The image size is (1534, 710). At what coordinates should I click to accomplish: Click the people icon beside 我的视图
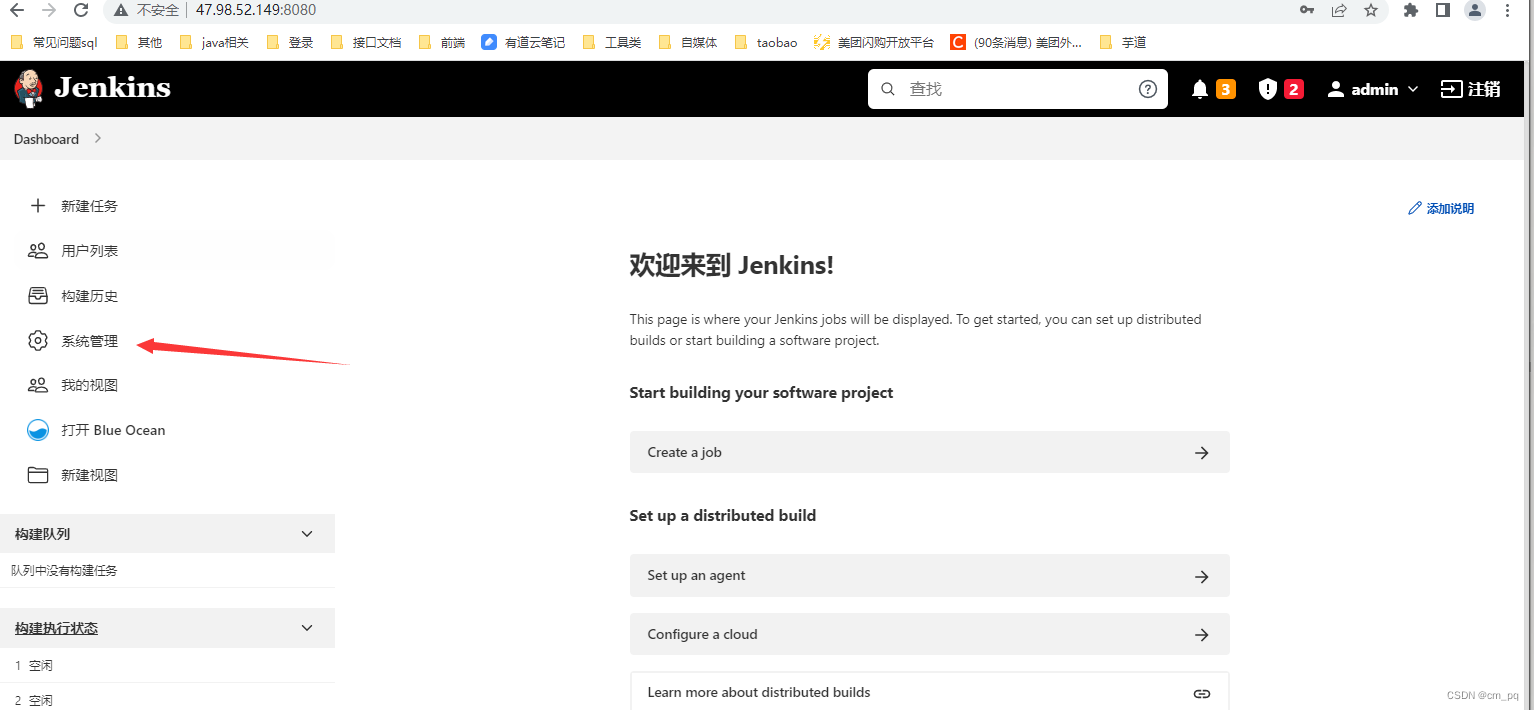click(x=38, y=385)
